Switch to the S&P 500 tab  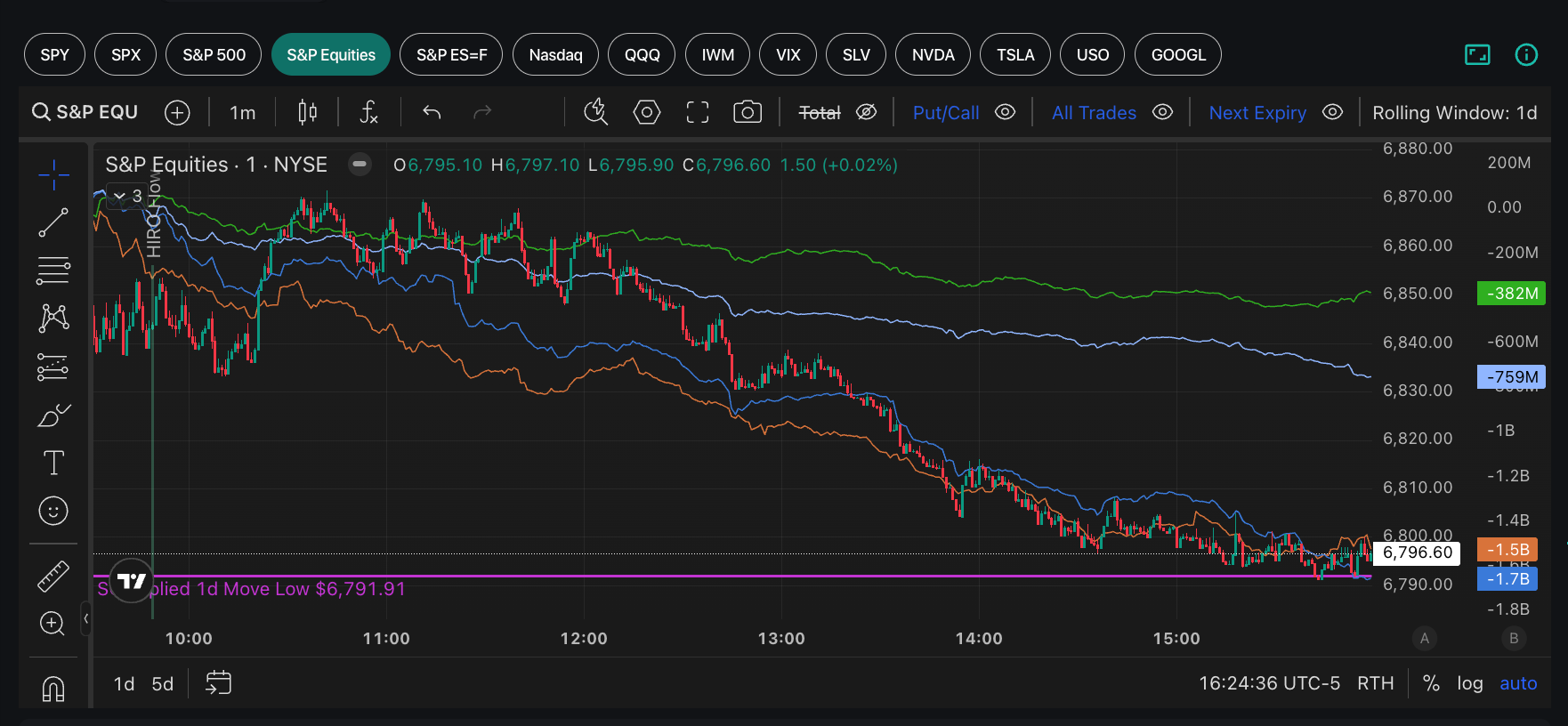[x=214, y=54]
